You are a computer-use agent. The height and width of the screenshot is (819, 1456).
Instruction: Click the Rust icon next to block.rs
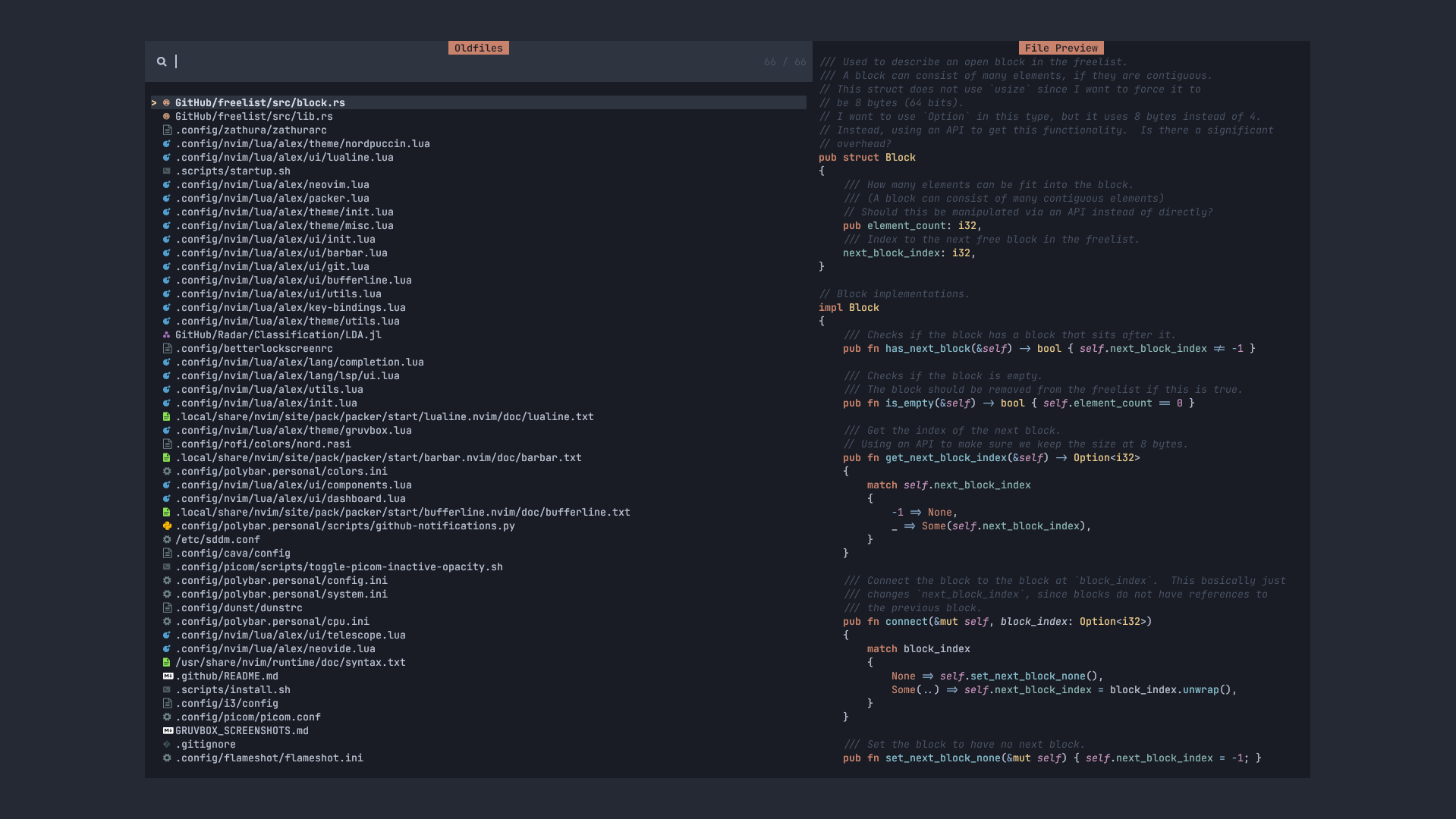pyautogui.click(x=166, y=102)
